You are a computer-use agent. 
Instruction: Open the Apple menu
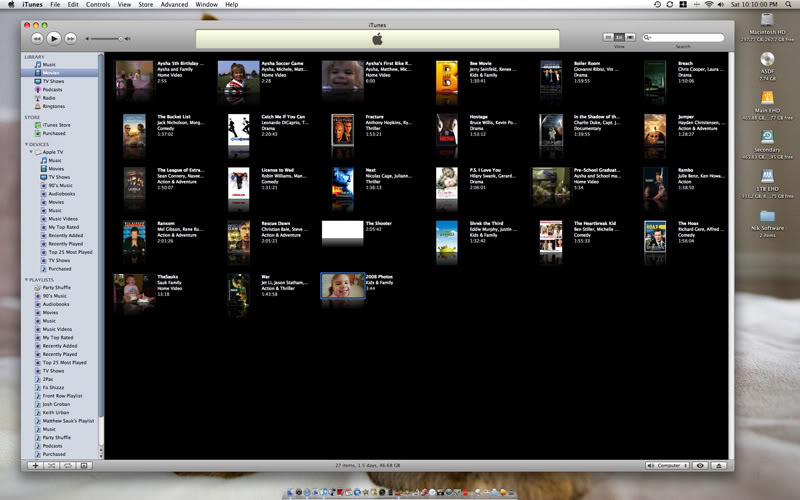click(x=11, y=5)
